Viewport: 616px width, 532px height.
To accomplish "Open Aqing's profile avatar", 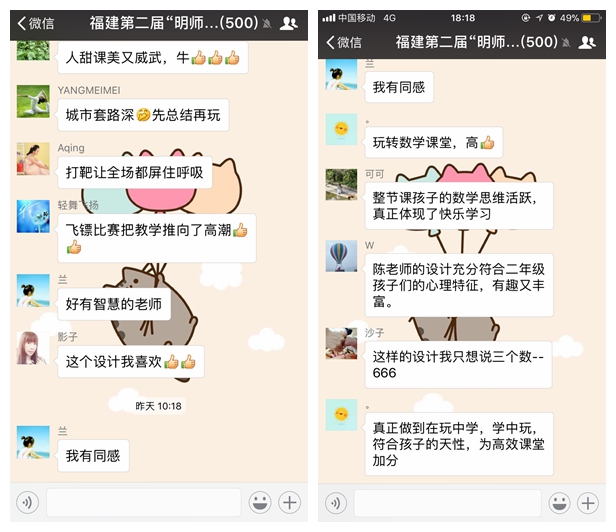I will (x=33, y=159).
